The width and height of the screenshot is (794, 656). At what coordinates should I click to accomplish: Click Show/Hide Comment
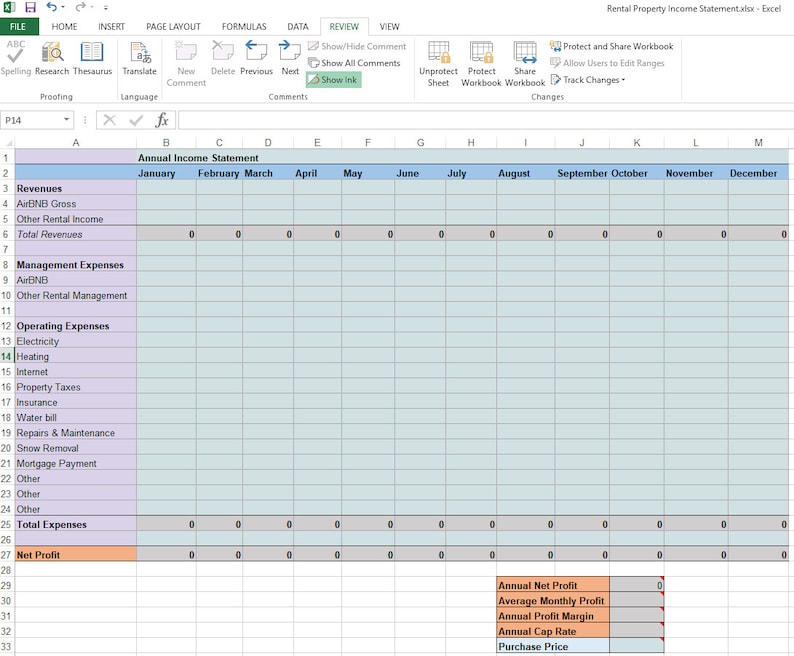point(357,46)
